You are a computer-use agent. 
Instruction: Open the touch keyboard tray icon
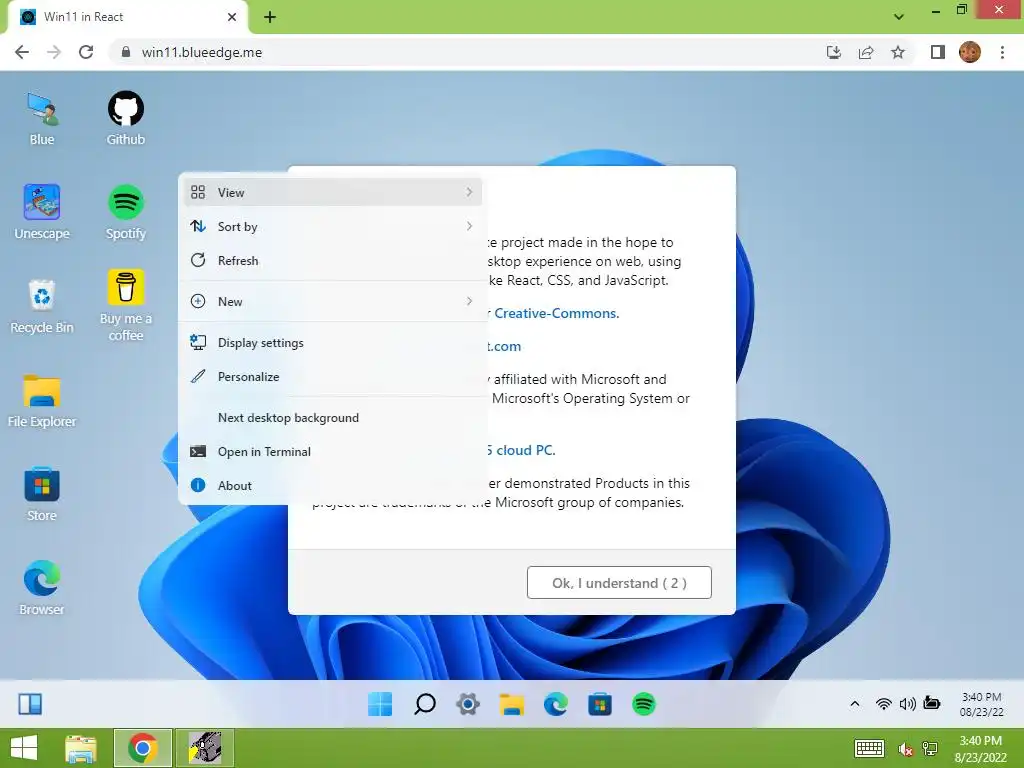869,748
